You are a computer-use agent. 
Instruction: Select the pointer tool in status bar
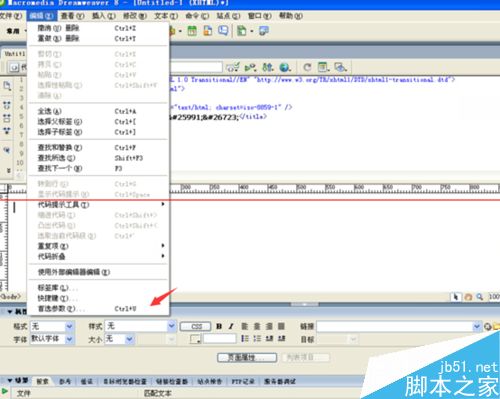point(456,297)
